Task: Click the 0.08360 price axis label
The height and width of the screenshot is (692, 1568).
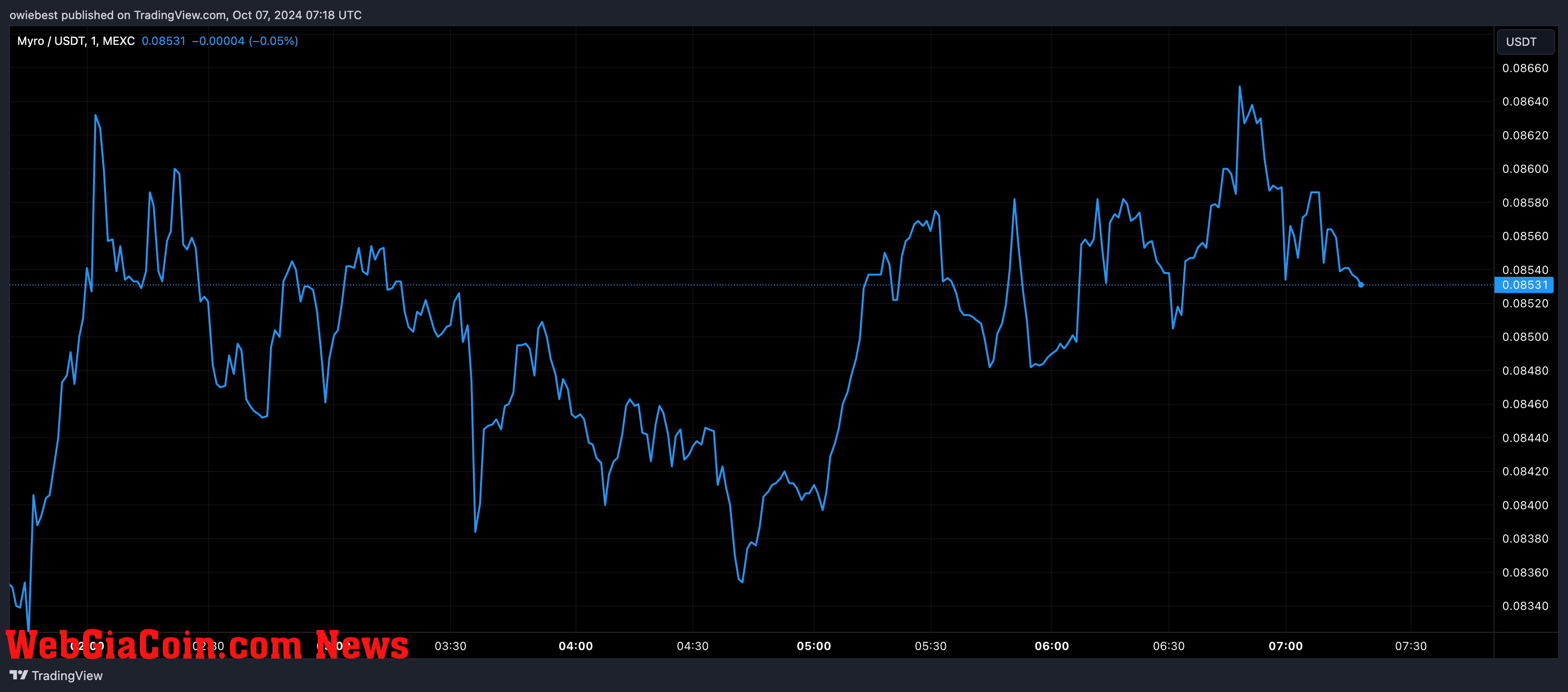Action: pyautogui.click(x=1525, y=572)
